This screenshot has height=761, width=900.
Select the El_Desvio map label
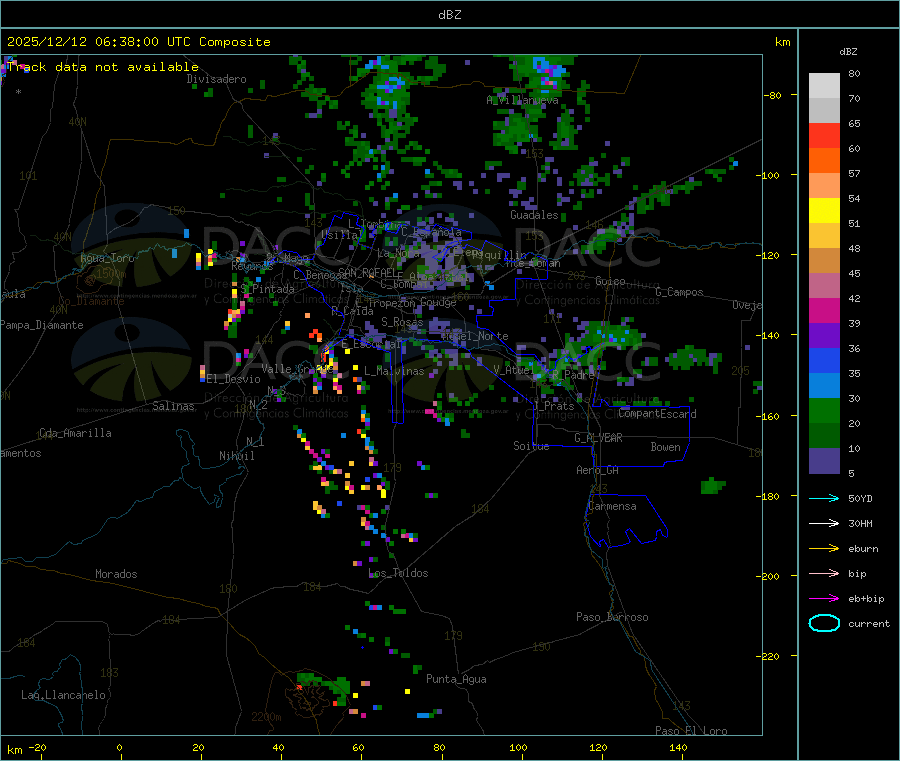point(234,379)
